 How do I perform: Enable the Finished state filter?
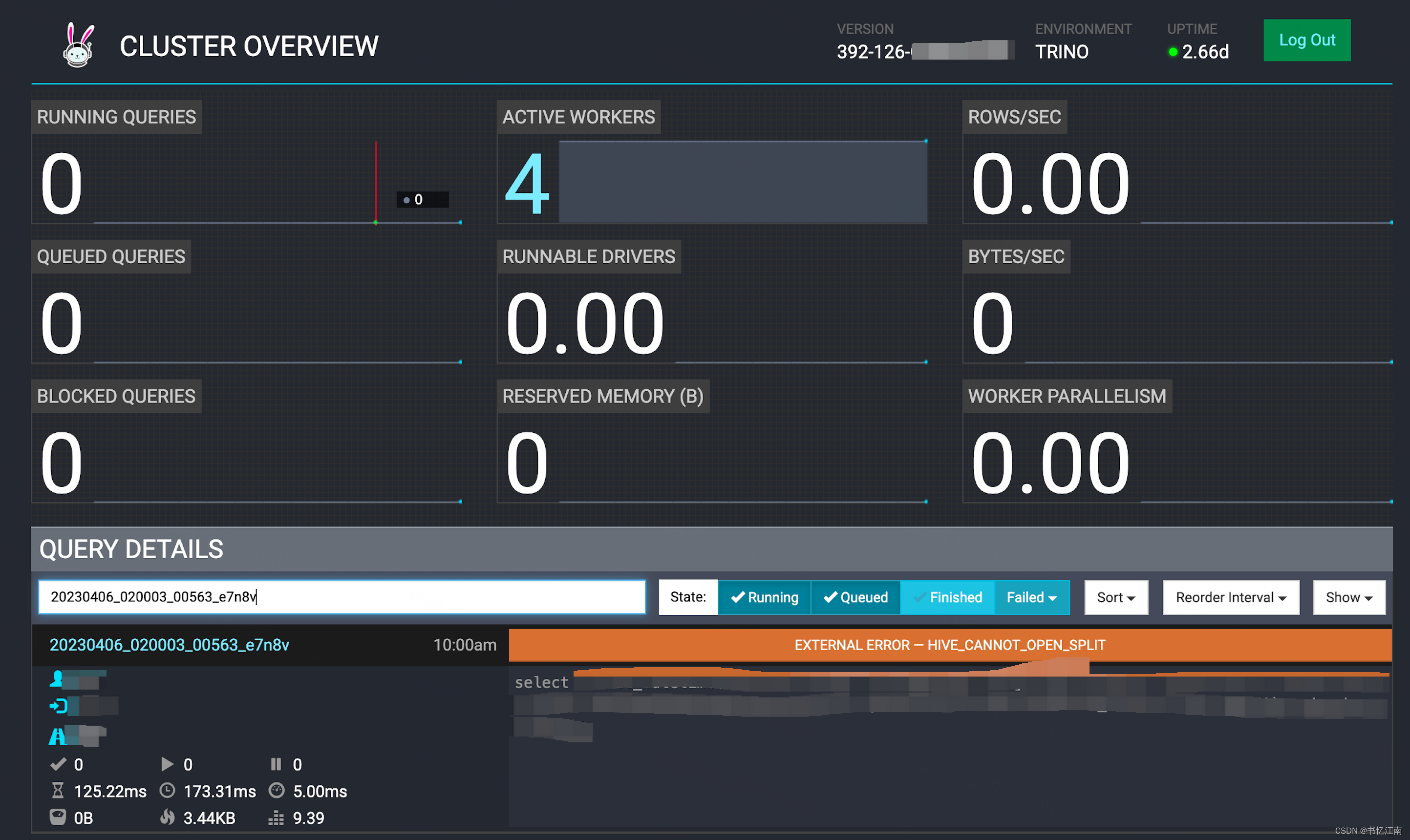[x=947, y=597]
